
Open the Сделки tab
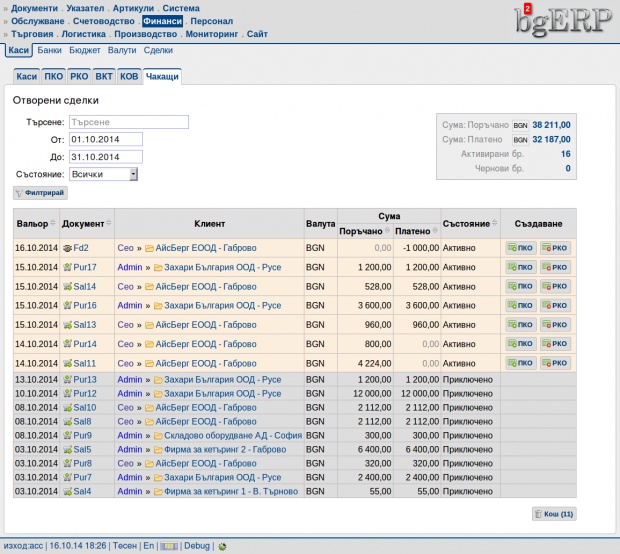click(x=158, y=50)
